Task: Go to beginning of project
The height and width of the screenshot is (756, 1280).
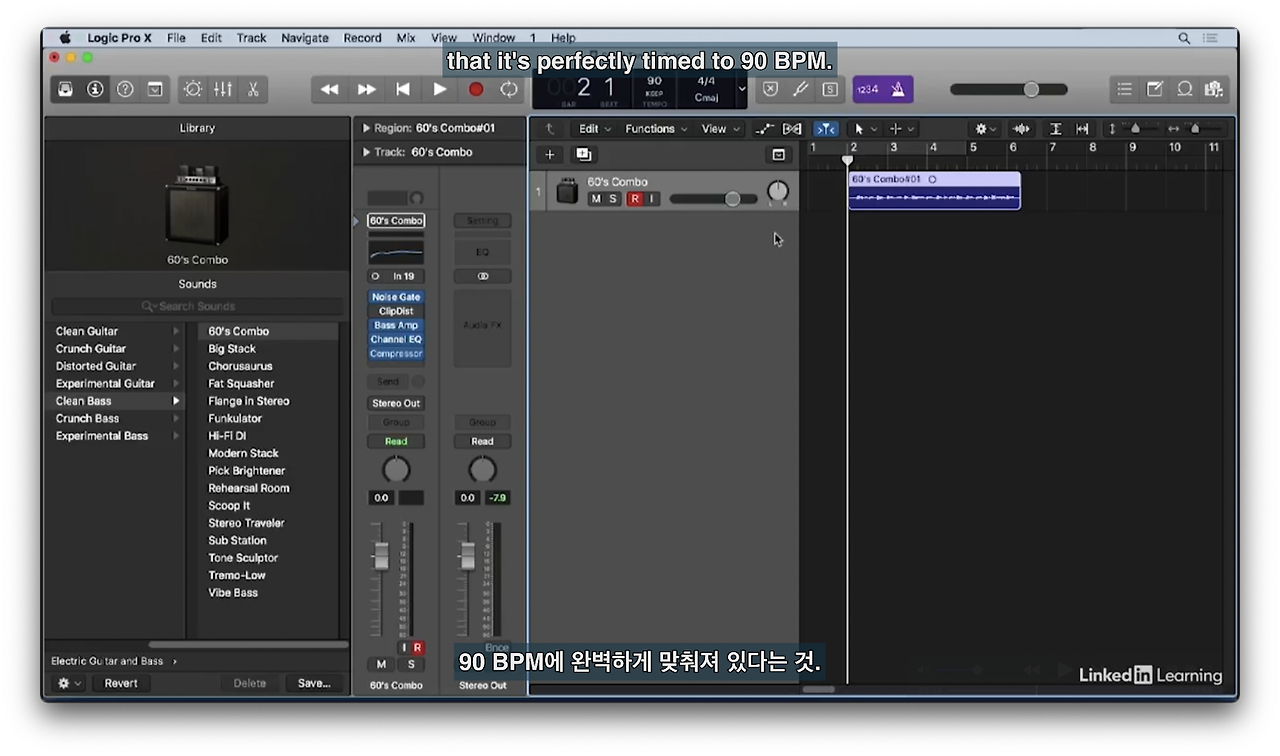Action: pos(403,89)
